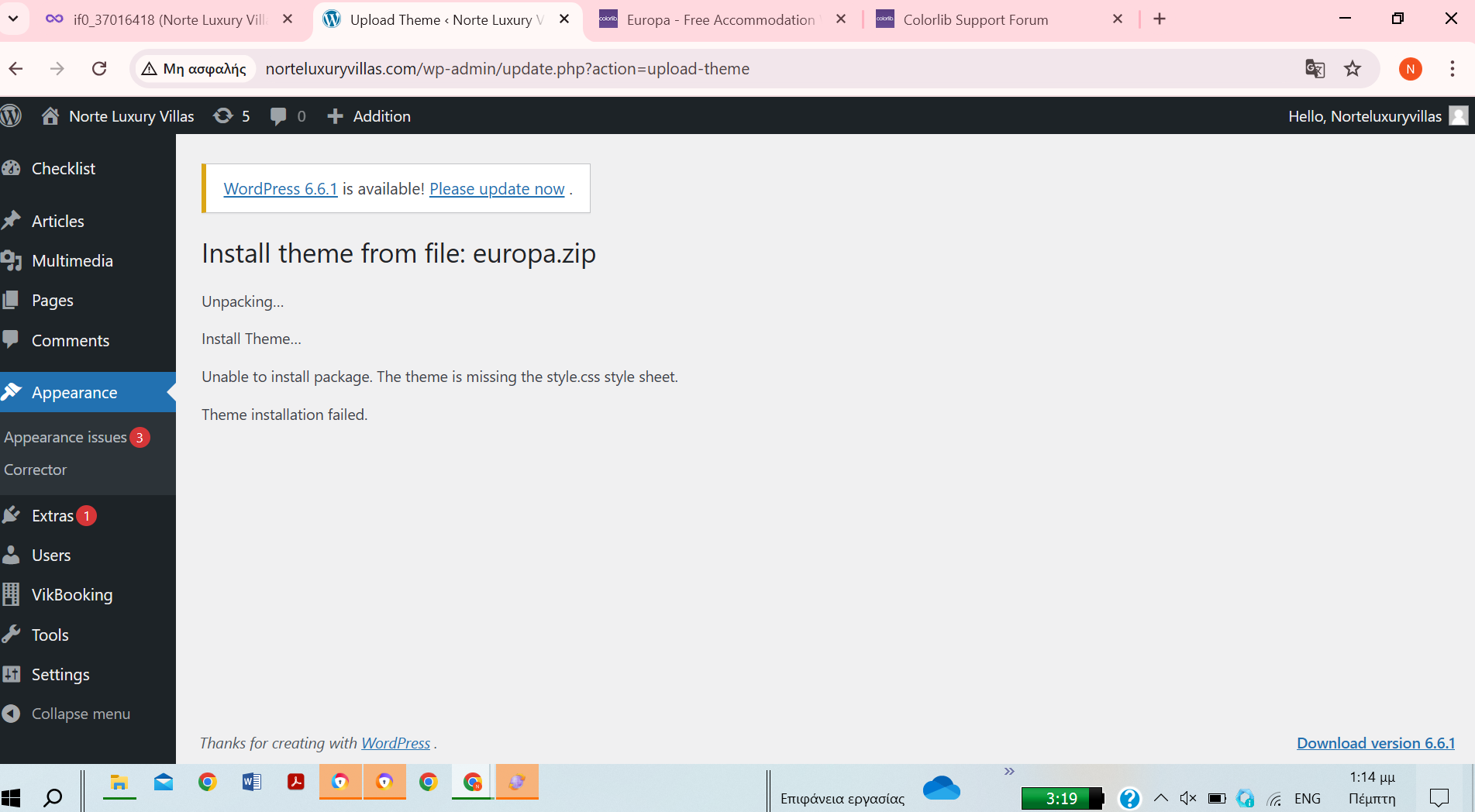1475x812 pixels.
Task: Open File Explorer from the taskbar
Action: pyautogui.click(x=119, y=783)
